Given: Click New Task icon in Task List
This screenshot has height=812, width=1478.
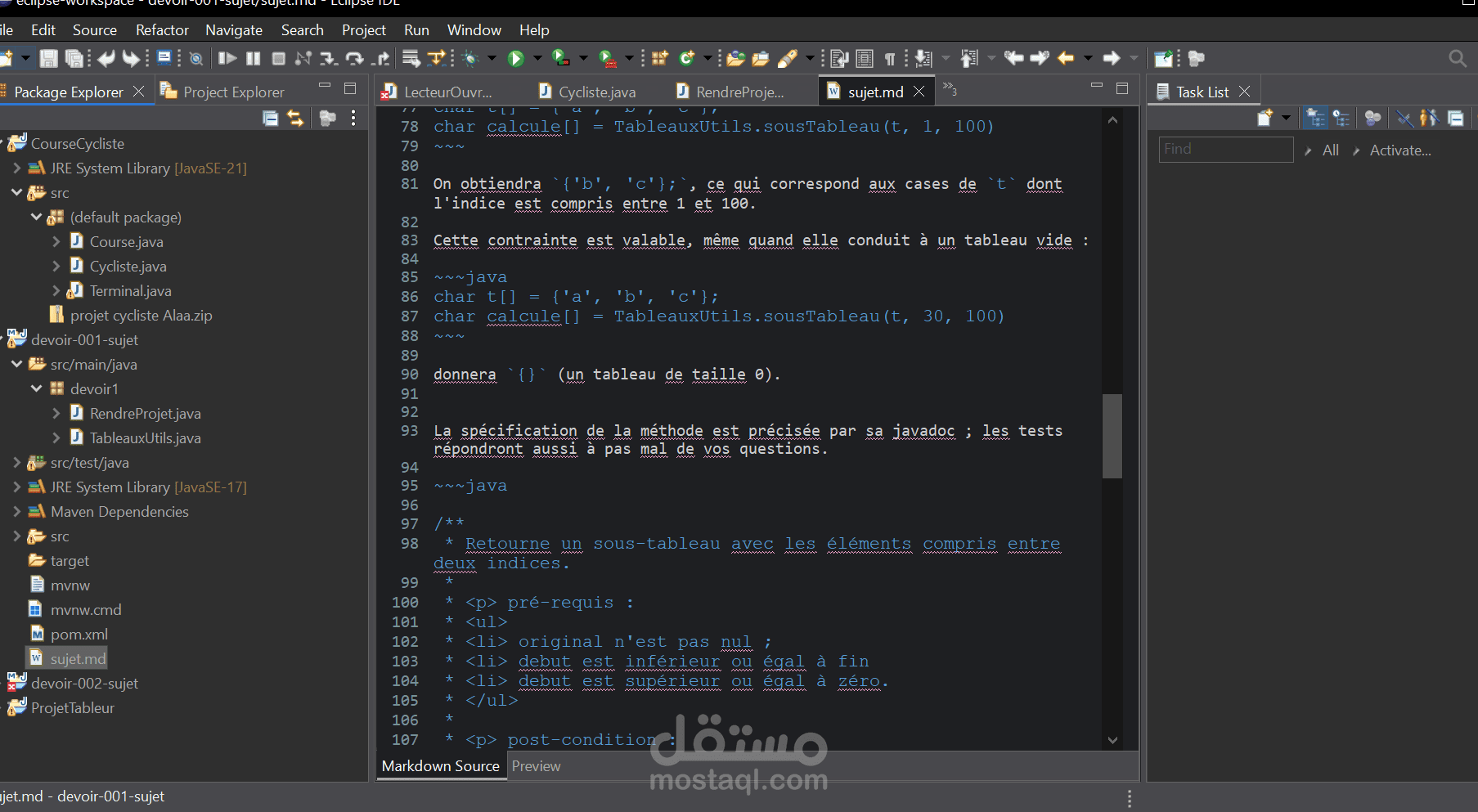Looking at the screenshot, I should 1265,119.
